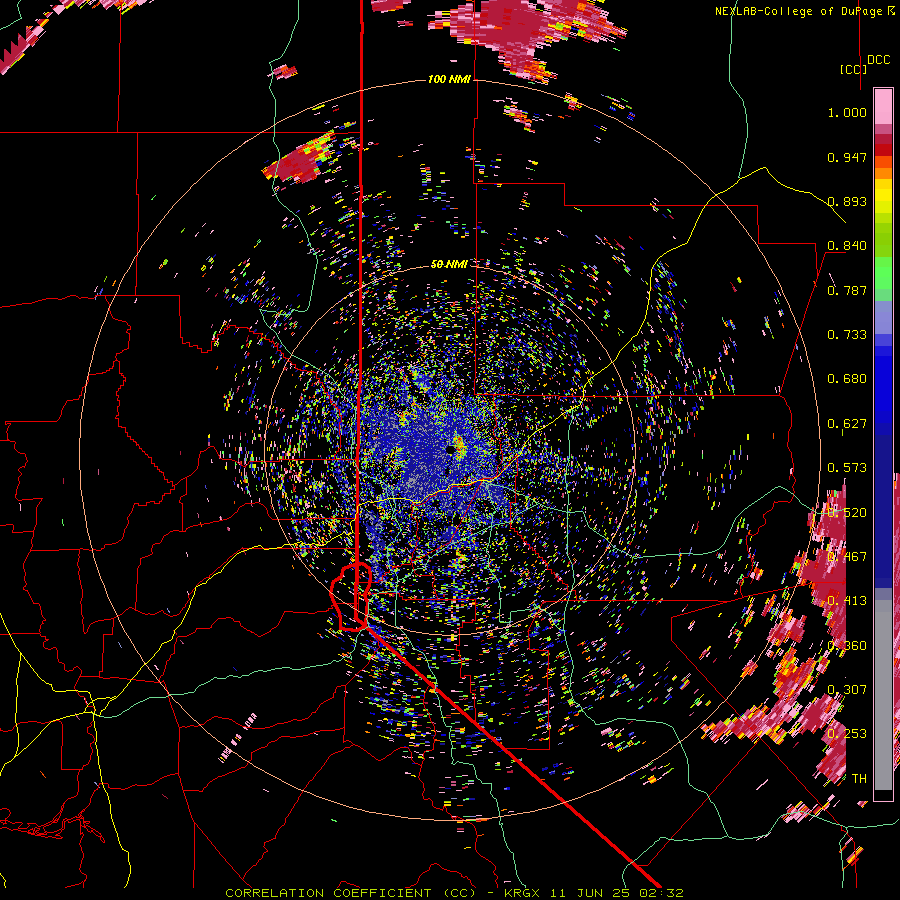The width and height of the screenshot is (900, 900).
Task: Click the 0.893 scale value
Action: click(847, 201)
